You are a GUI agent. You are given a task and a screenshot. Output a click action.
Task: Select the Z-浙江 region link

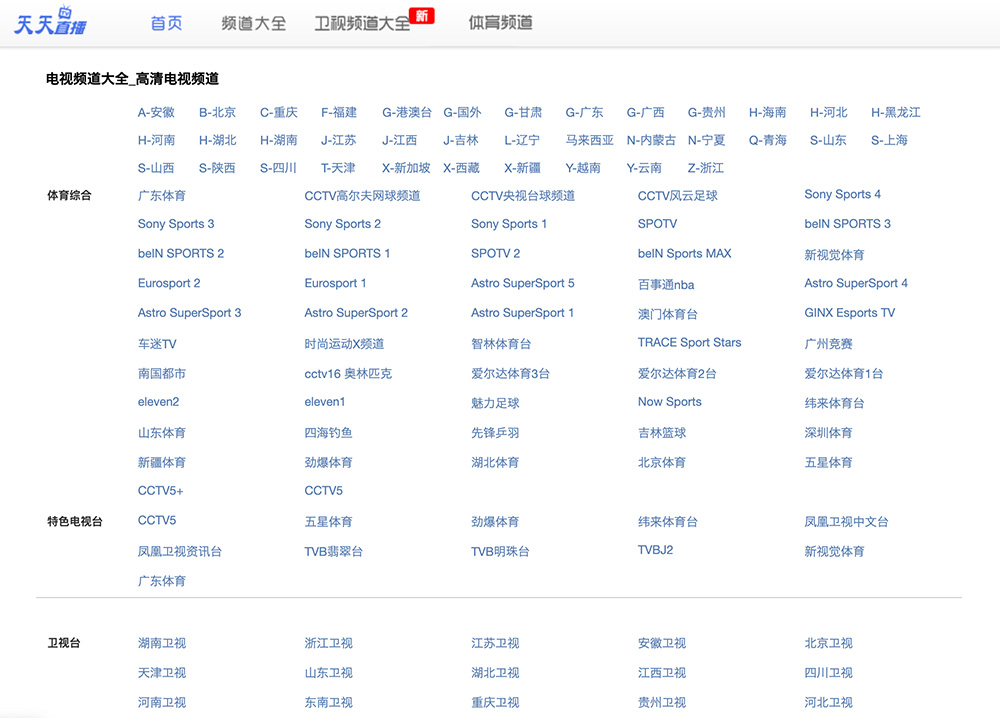point(705,168)
